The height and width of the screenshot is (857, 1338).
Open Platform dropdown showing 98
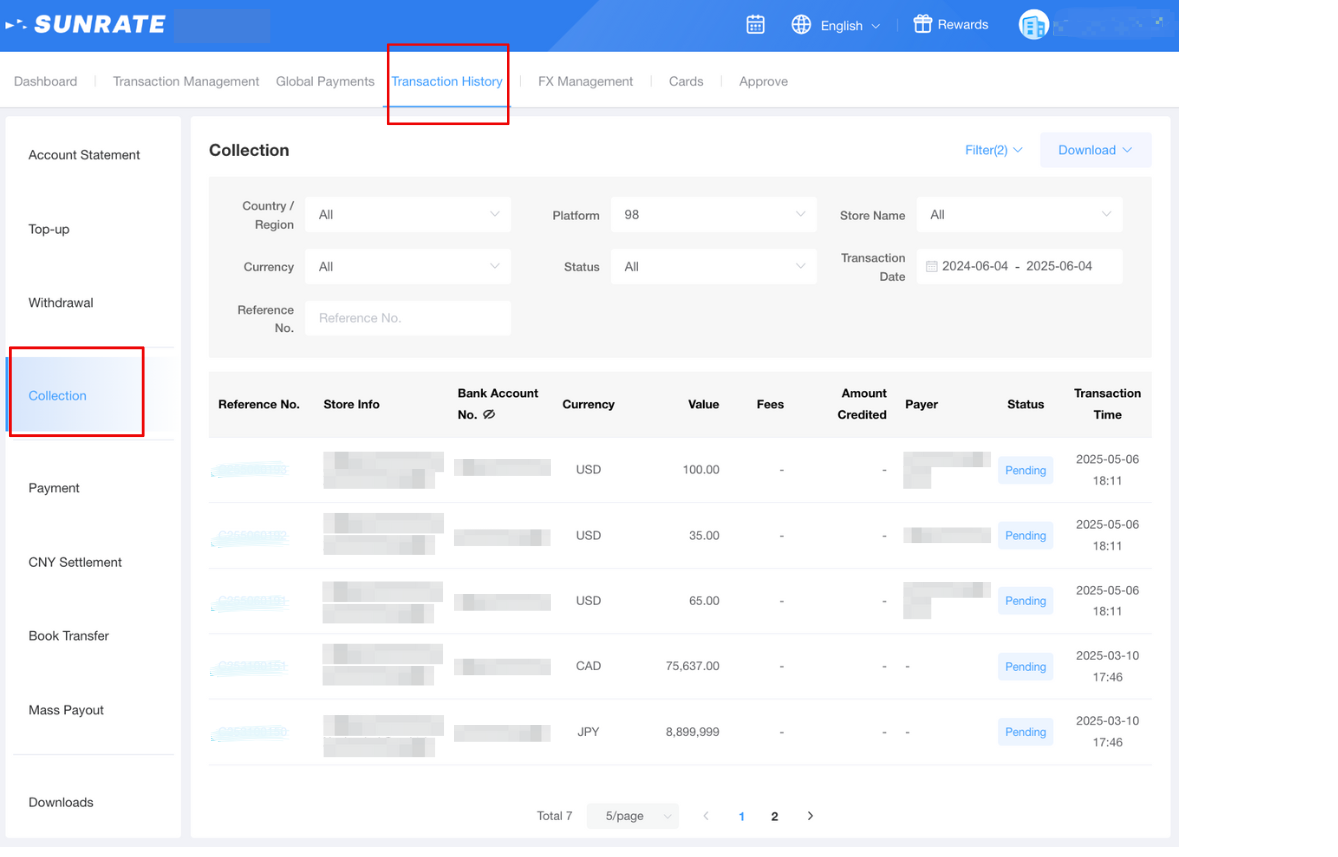pyautogui.click(x=714, y=215)
